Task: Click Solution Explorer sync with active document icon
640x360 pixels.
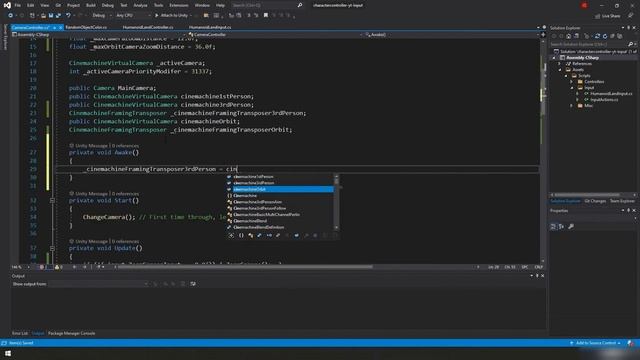Action: pos(598,36)
